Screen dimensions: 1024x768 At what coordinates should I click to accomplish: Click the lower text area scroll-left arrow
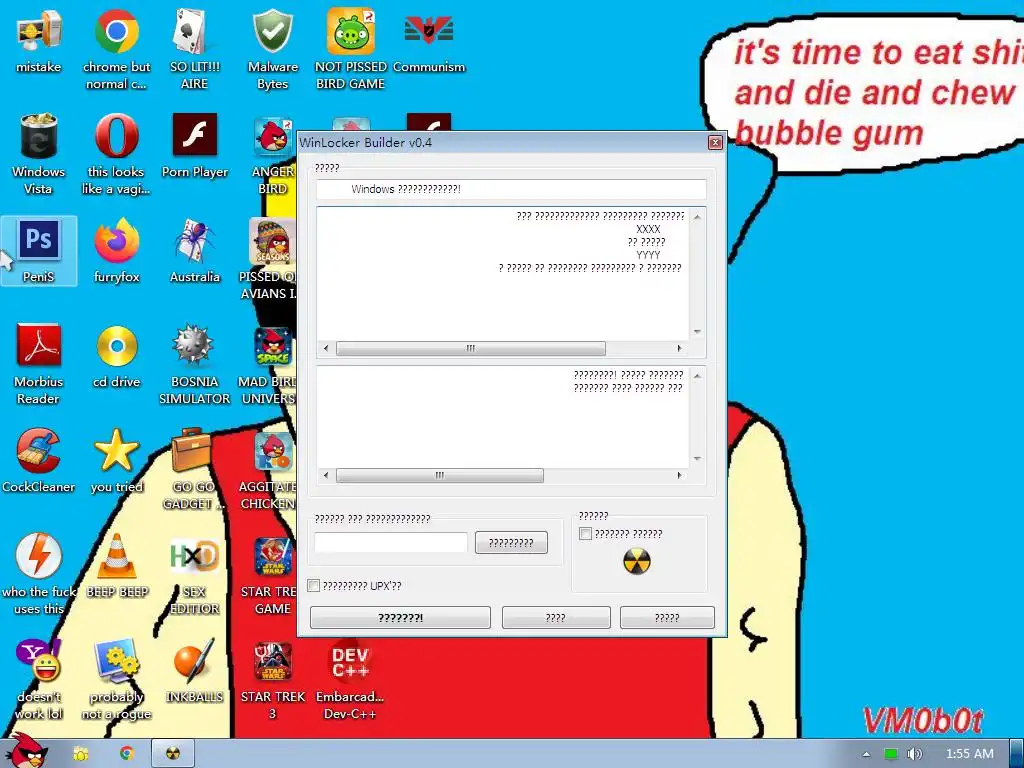pos(326,475)
